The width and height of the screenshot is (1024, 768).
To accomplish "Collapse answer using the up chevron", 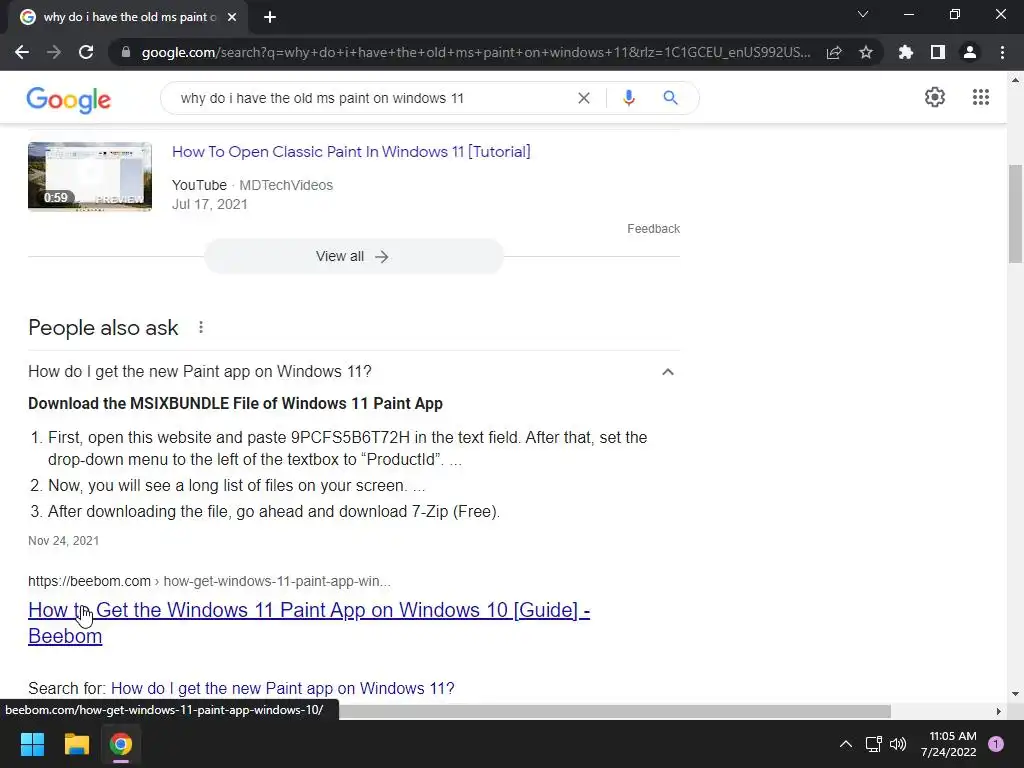I will 667,372.
